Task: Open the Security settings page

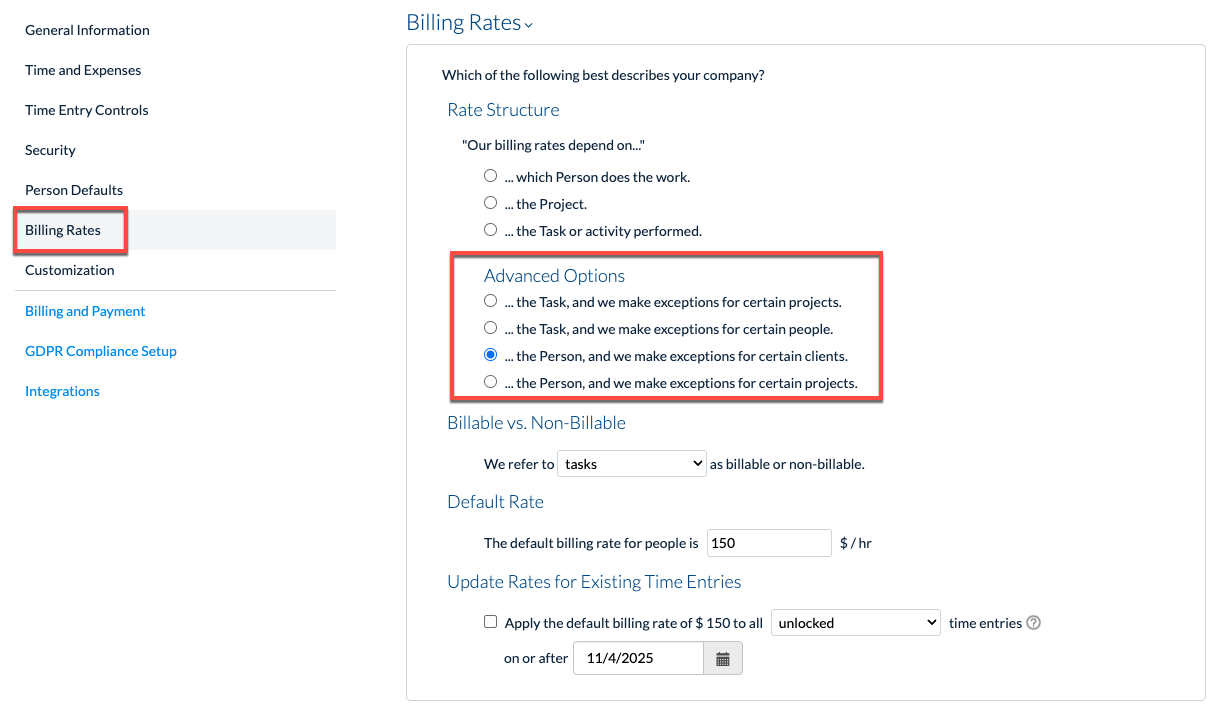Action: (x=50, y=150)
